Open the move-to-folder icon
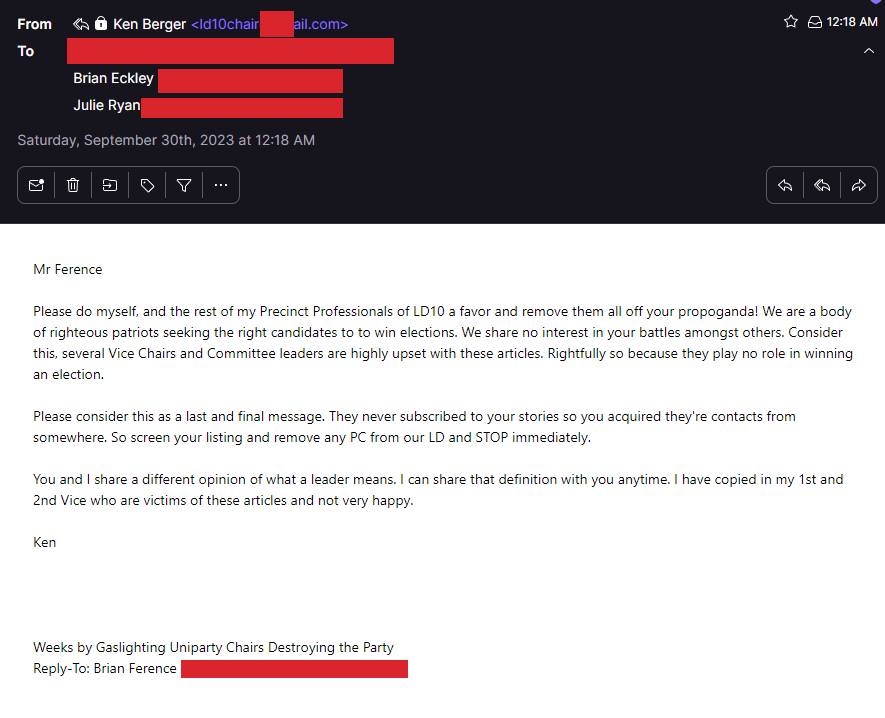Image resolution: width=885 pixels, height=718 pixels. click(110, 185)
